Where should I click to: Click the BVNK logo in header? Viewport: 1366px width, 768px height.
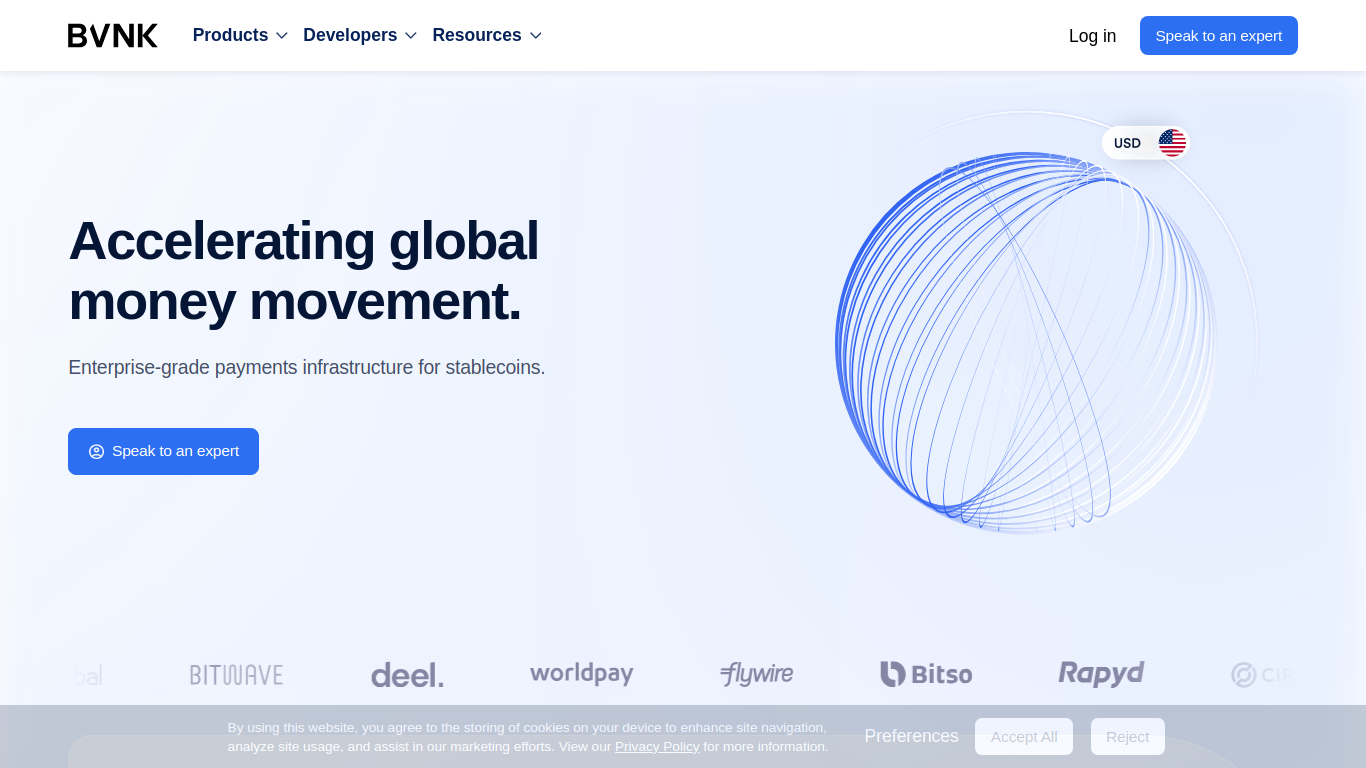point(113,35)
